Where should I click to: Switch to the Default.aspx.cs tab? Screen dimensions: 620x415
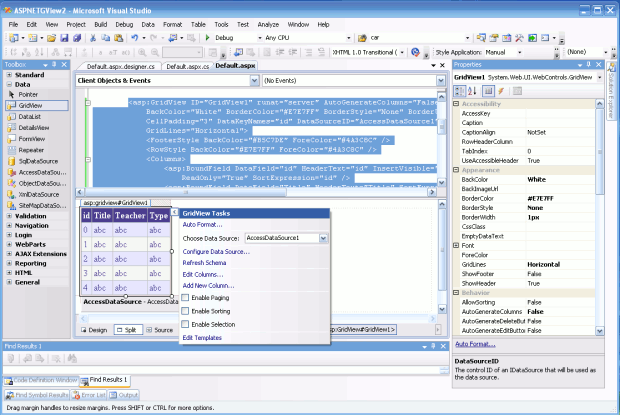[x=187, y=66]
